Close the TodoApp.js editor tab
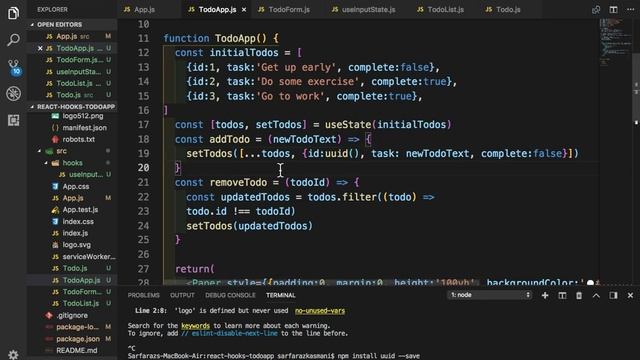This screenshot has height=360, width=640. point(244,9)
